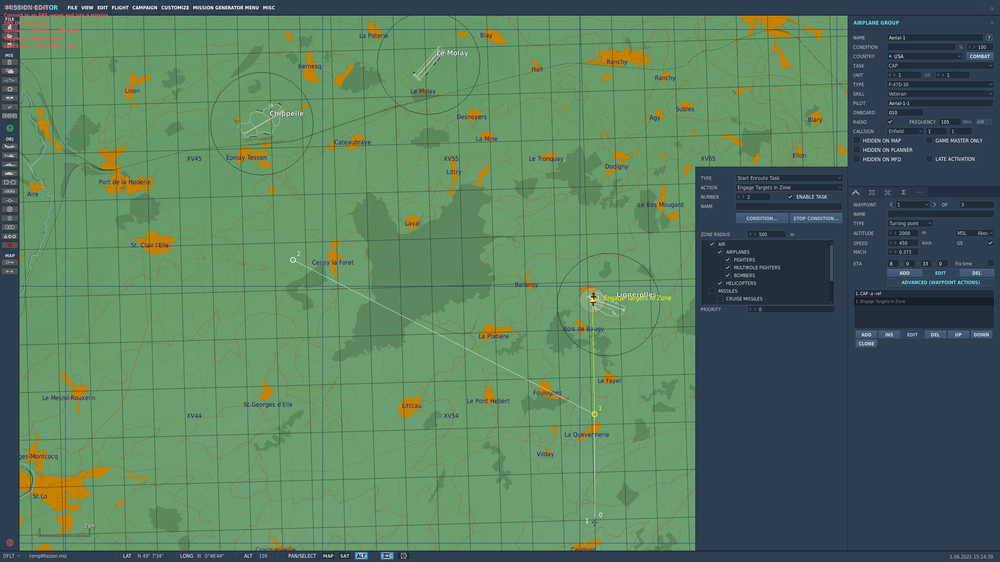Click the COMBAT button

[980, 56]
